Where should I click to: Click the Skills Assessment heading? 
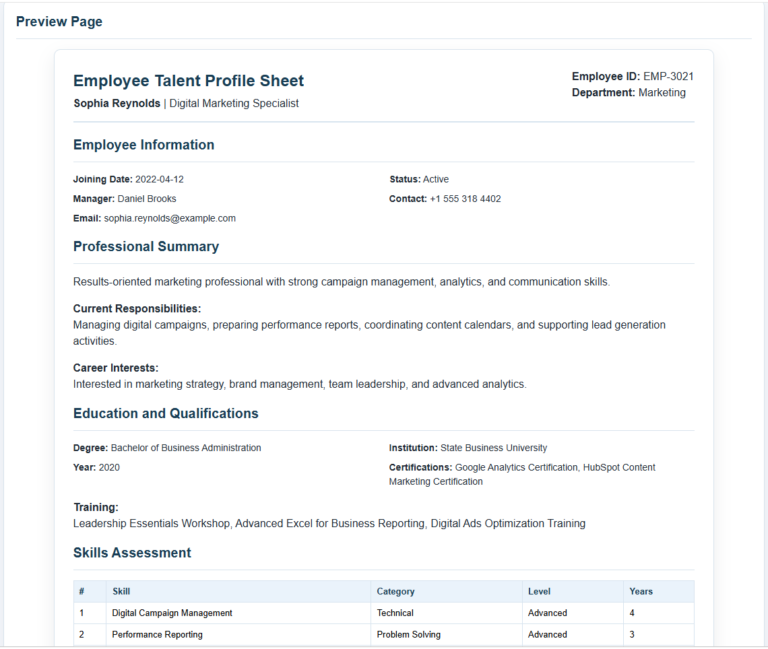(x=132, y=553)
